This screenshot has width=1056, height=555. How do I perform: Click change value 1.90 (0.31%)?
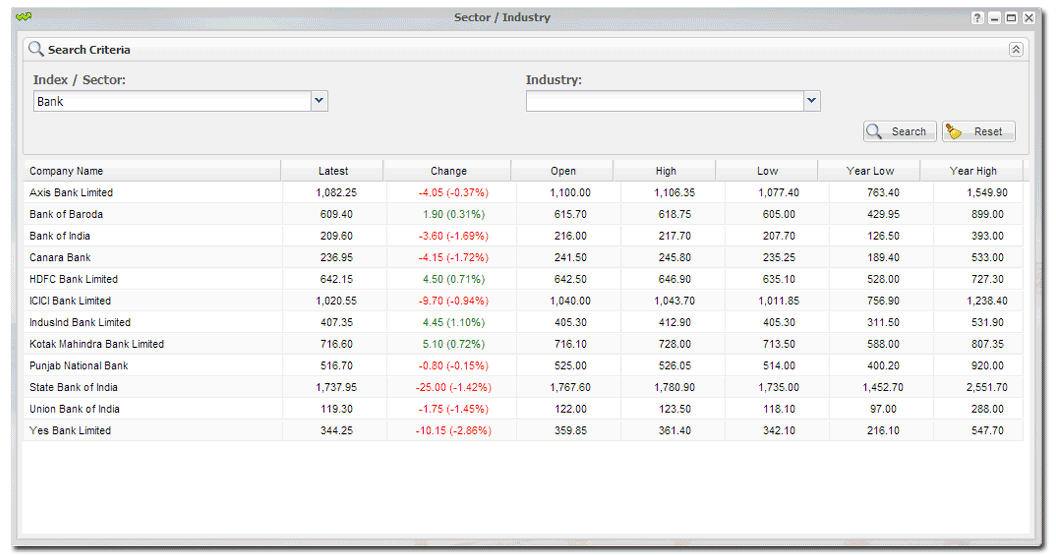453,214
